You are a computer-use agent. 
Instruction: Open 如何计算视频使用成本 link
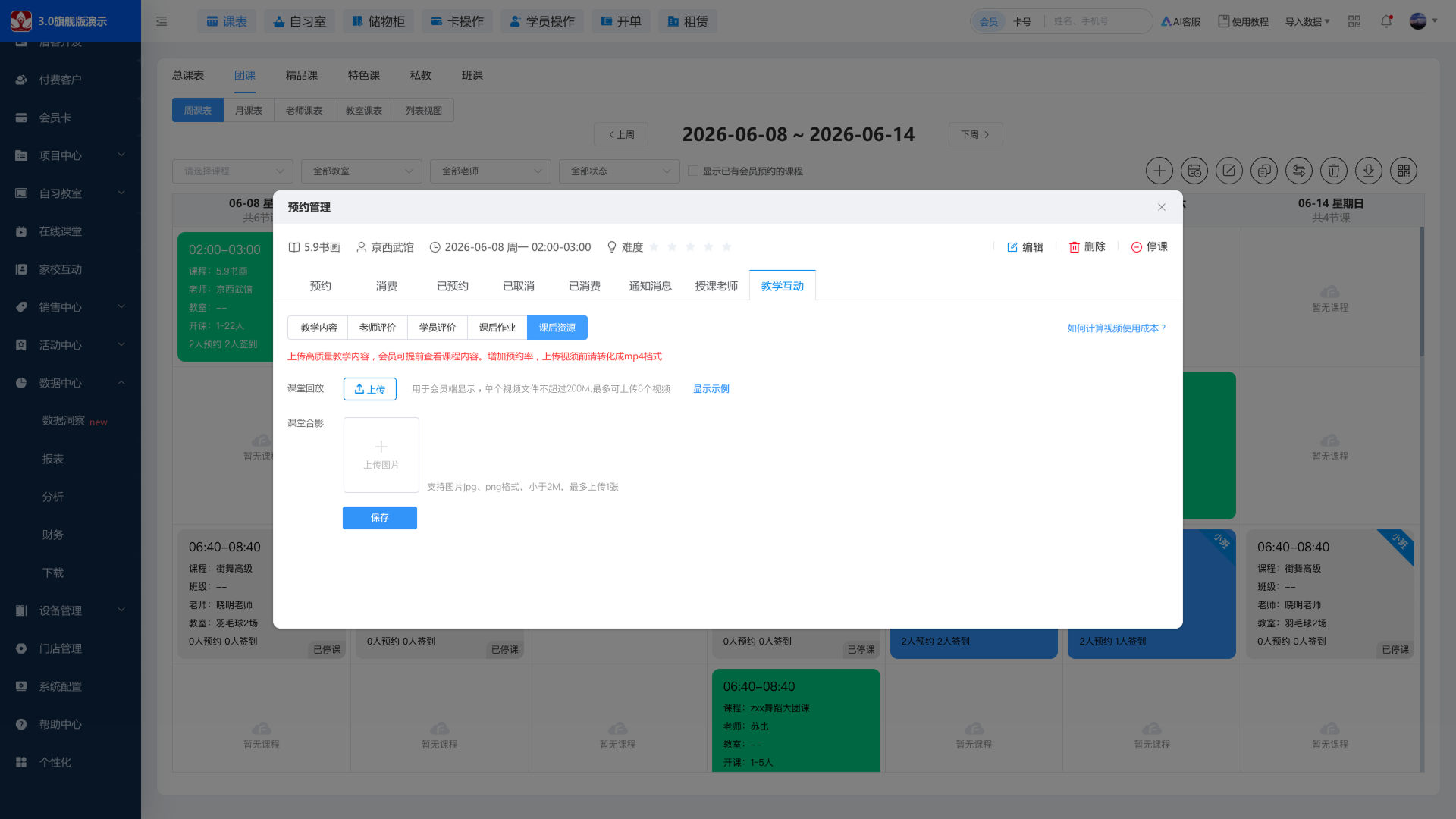(1117, 328)
